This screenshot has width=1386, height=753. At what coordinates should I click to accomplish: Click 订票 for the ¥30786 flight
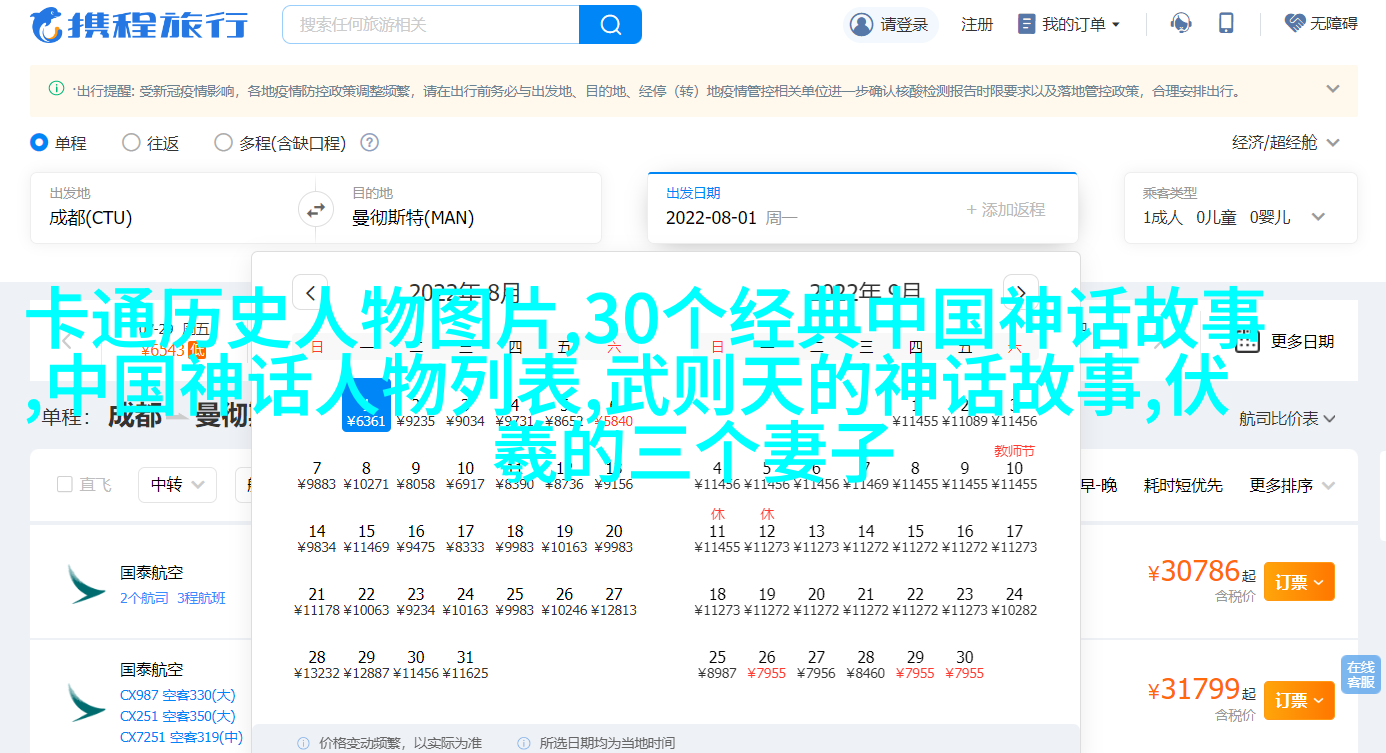point(1299,581)
